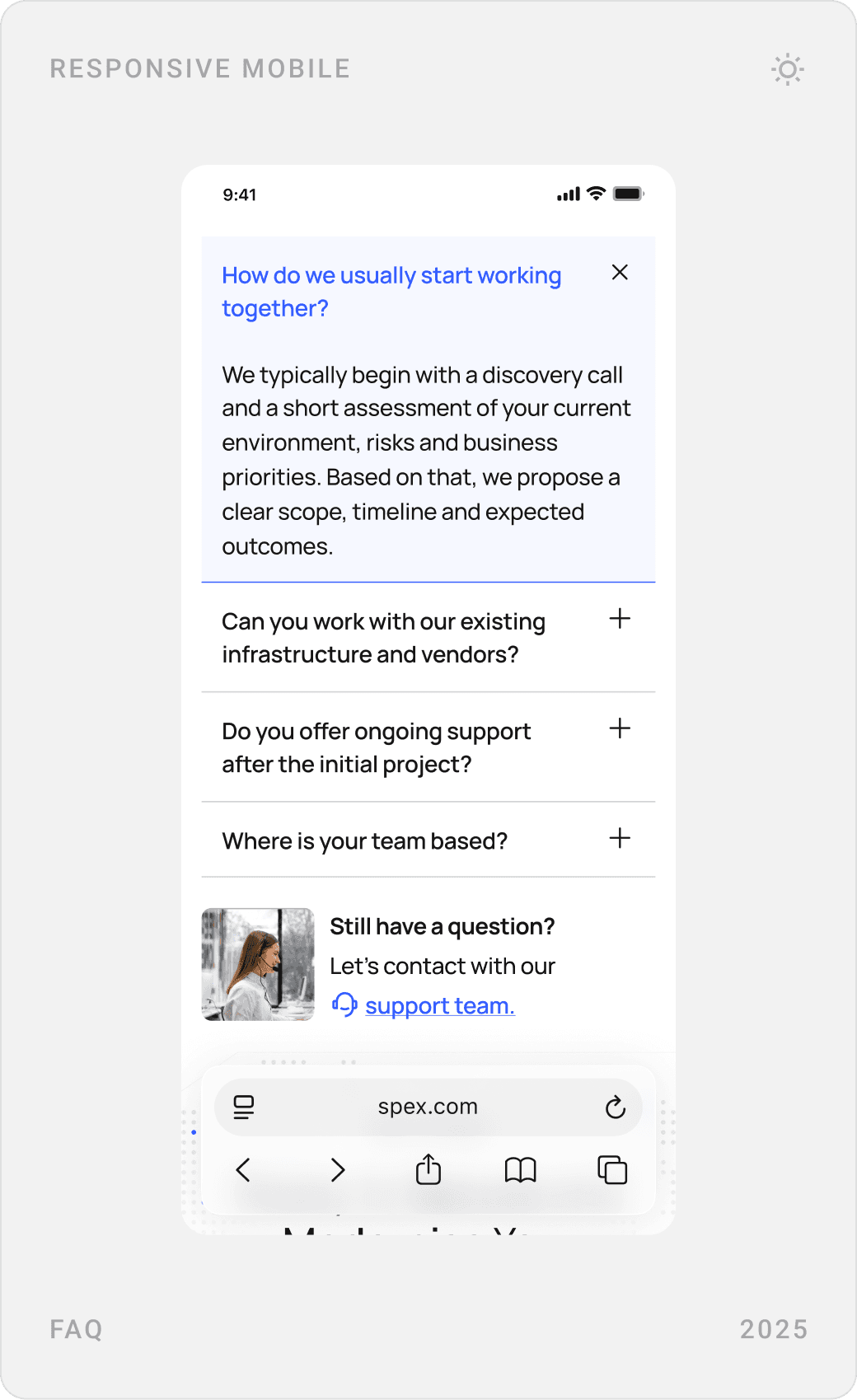The width and height of the screenshot is (857, 1400).
Task: Tap the battery indicator in status bar
Action: click(x=628, y=194)
